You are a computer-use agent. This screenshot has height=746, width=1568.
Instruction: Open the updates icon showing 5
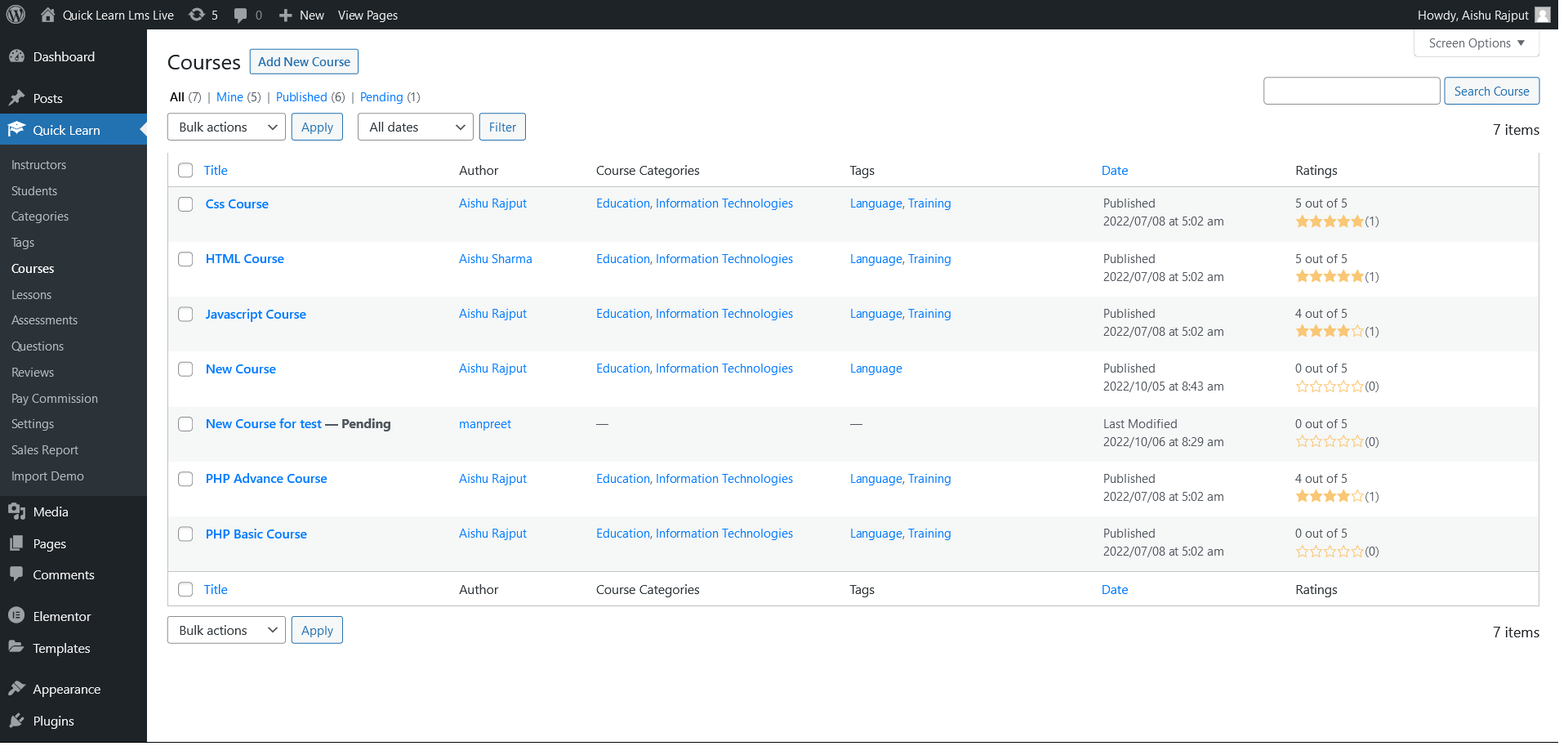(x=197, y=15)
